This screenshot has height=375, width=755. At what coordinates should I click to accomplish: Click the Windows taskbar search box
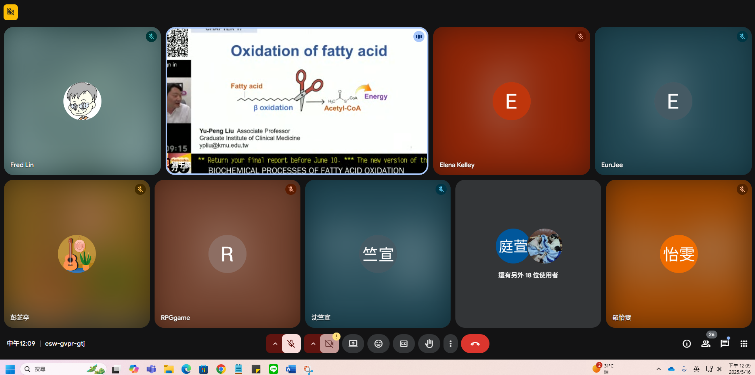tap(64, 369)
